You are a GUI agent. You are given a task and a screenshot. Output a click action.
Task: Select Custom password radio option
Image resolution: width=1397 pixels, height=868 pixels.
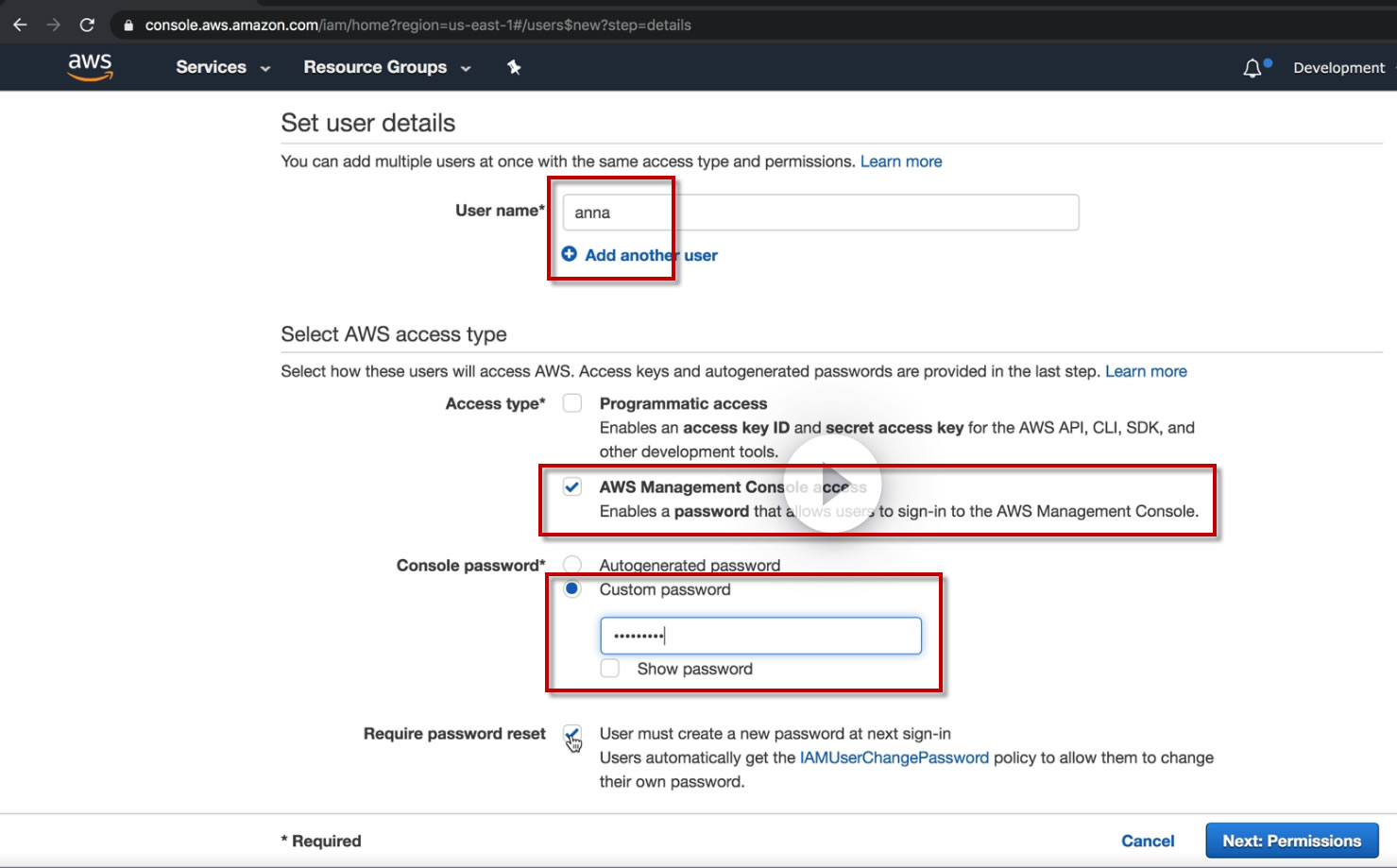tap(572, 589)
